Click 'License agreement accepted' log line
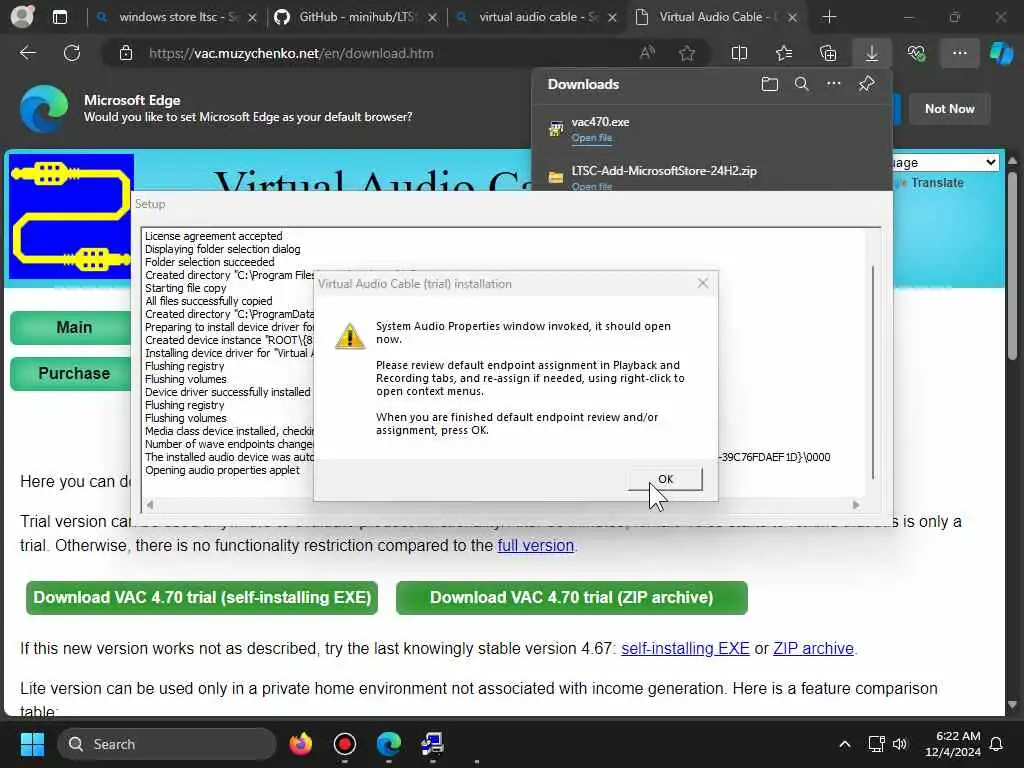 tap(214, 236)
